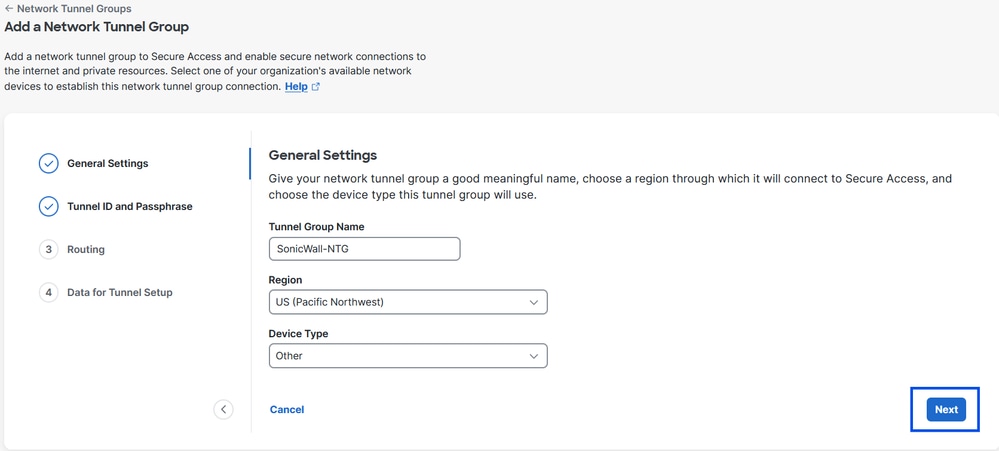Jump to the Data for Tunnel Setup step
The height and width of the screenshot is (451, 999).
[x=119, y=292]
